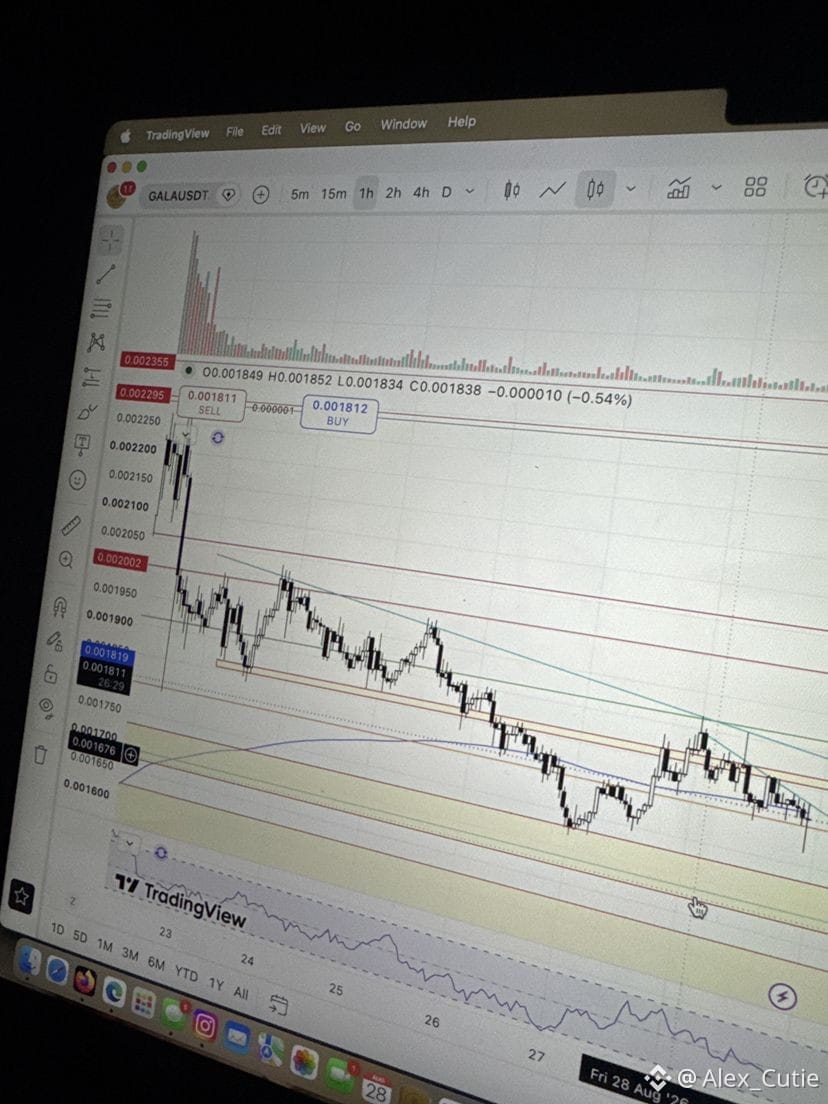Open the Edit menu

(x=271, y=130)
